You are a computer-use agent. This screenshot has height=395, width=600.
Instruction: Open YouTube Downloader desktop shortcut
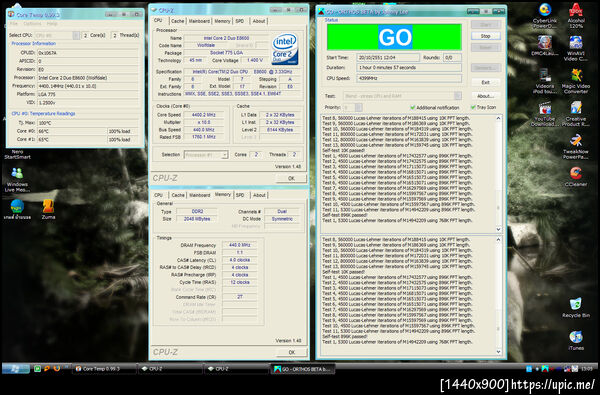pos(545,114)
